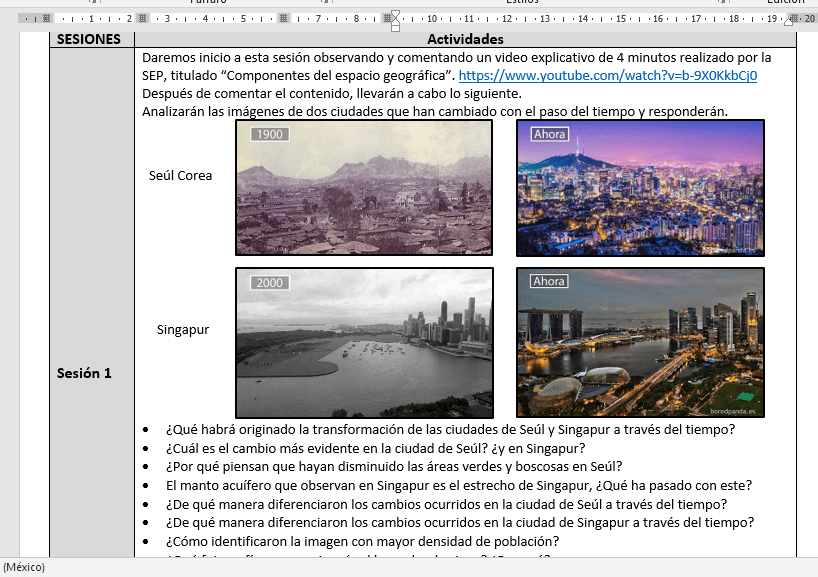The height and width of the screenshot is (577, 818).
Task: Click the line "Analizarán las imágenes de dos ciudades"
Action: pyautogui.click(x=435, y=112)
